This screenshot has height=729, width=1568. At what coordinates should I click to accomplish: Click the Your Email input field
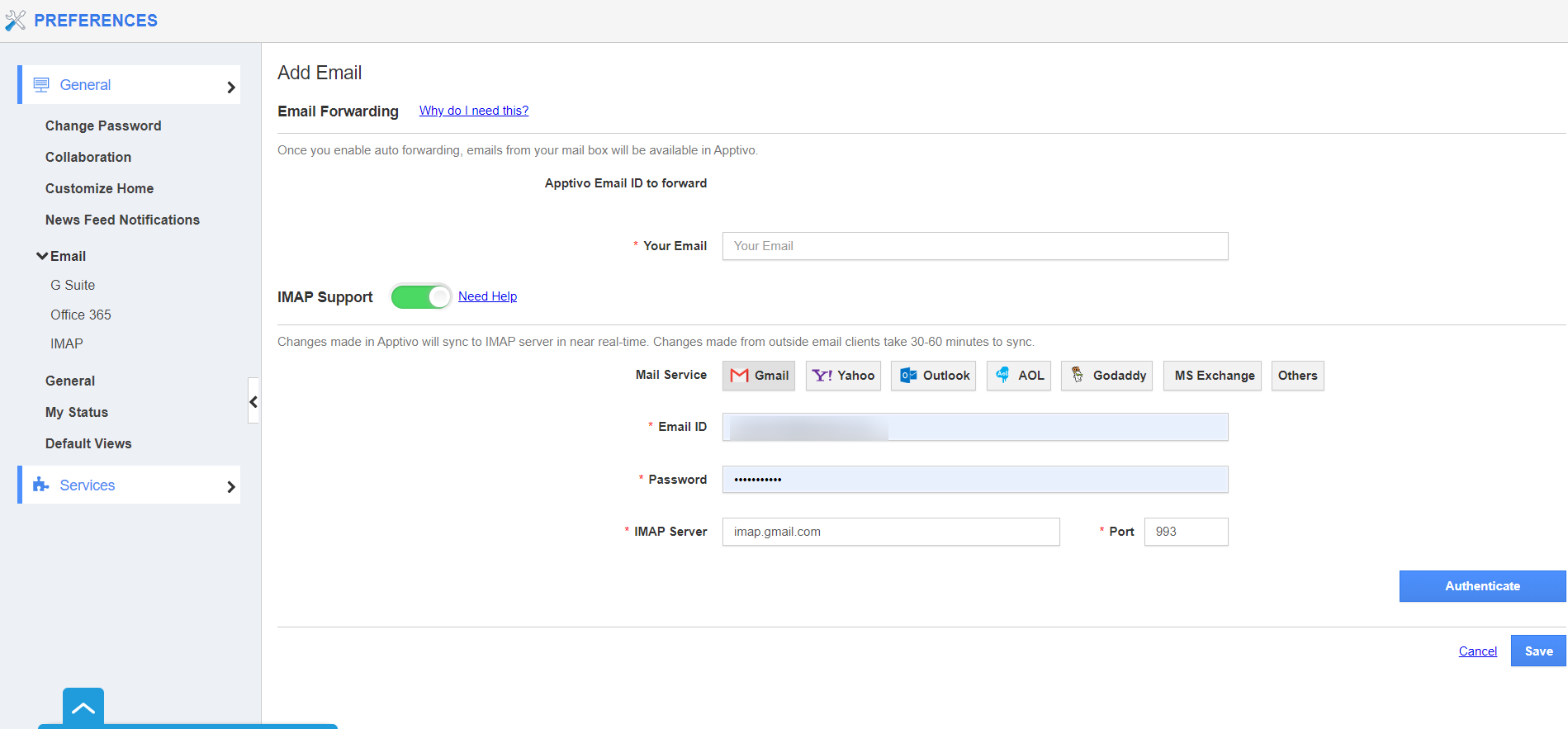(974, 246)
